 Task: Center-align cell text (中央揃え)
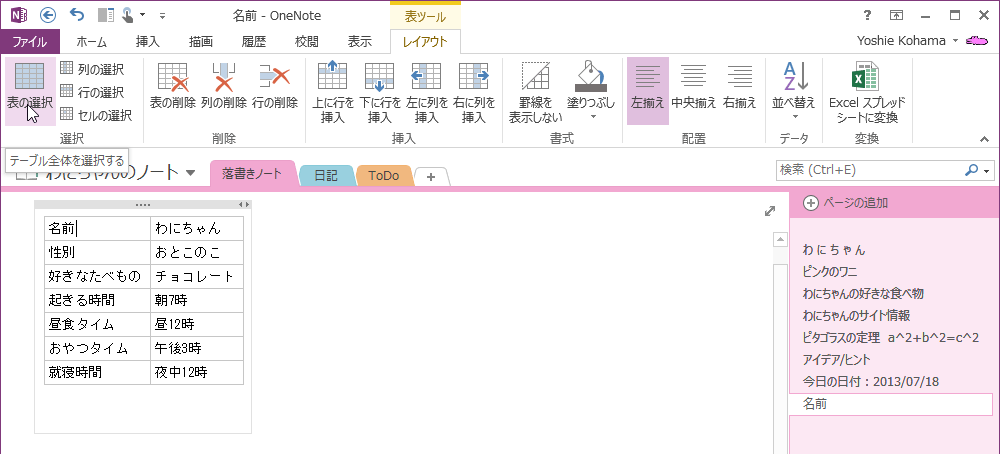(x=694, y=86)
